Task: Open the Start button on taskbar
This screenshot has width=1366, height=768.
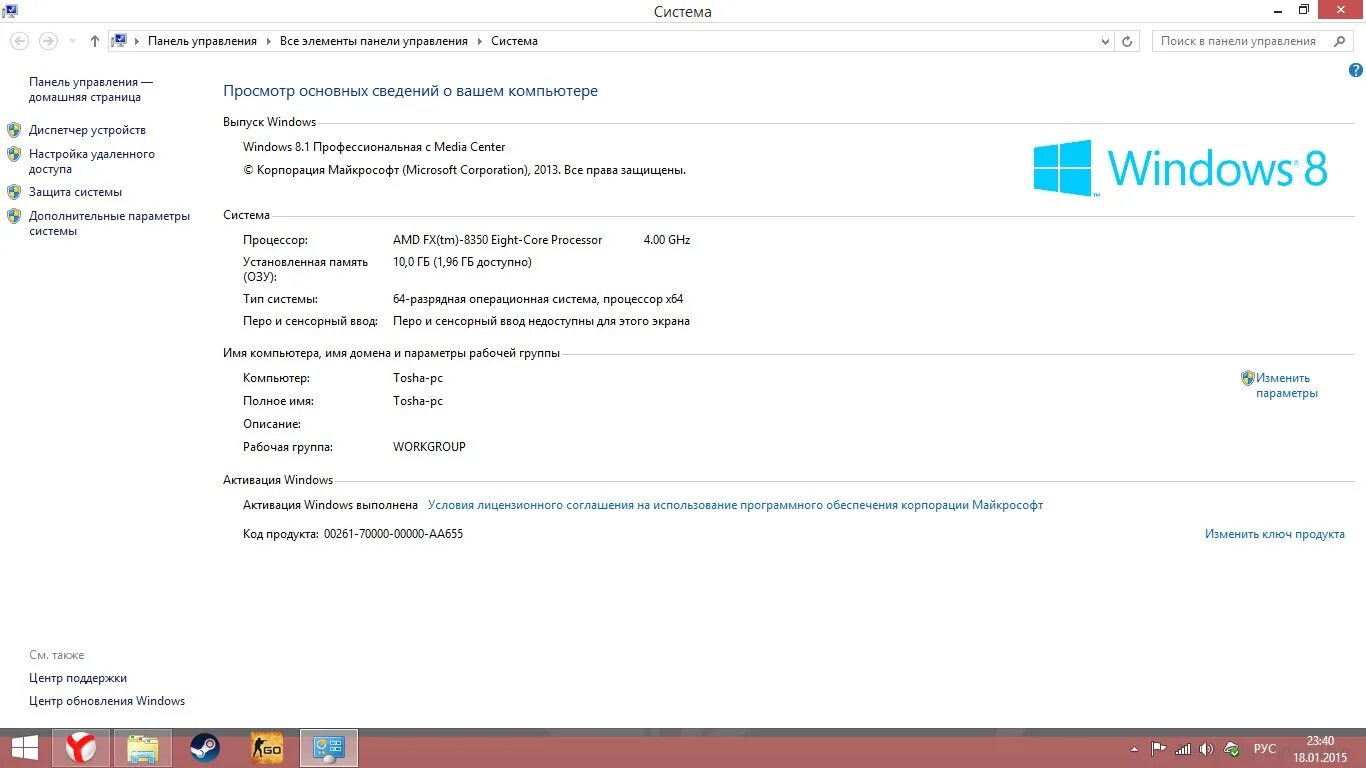Action: 24,748
